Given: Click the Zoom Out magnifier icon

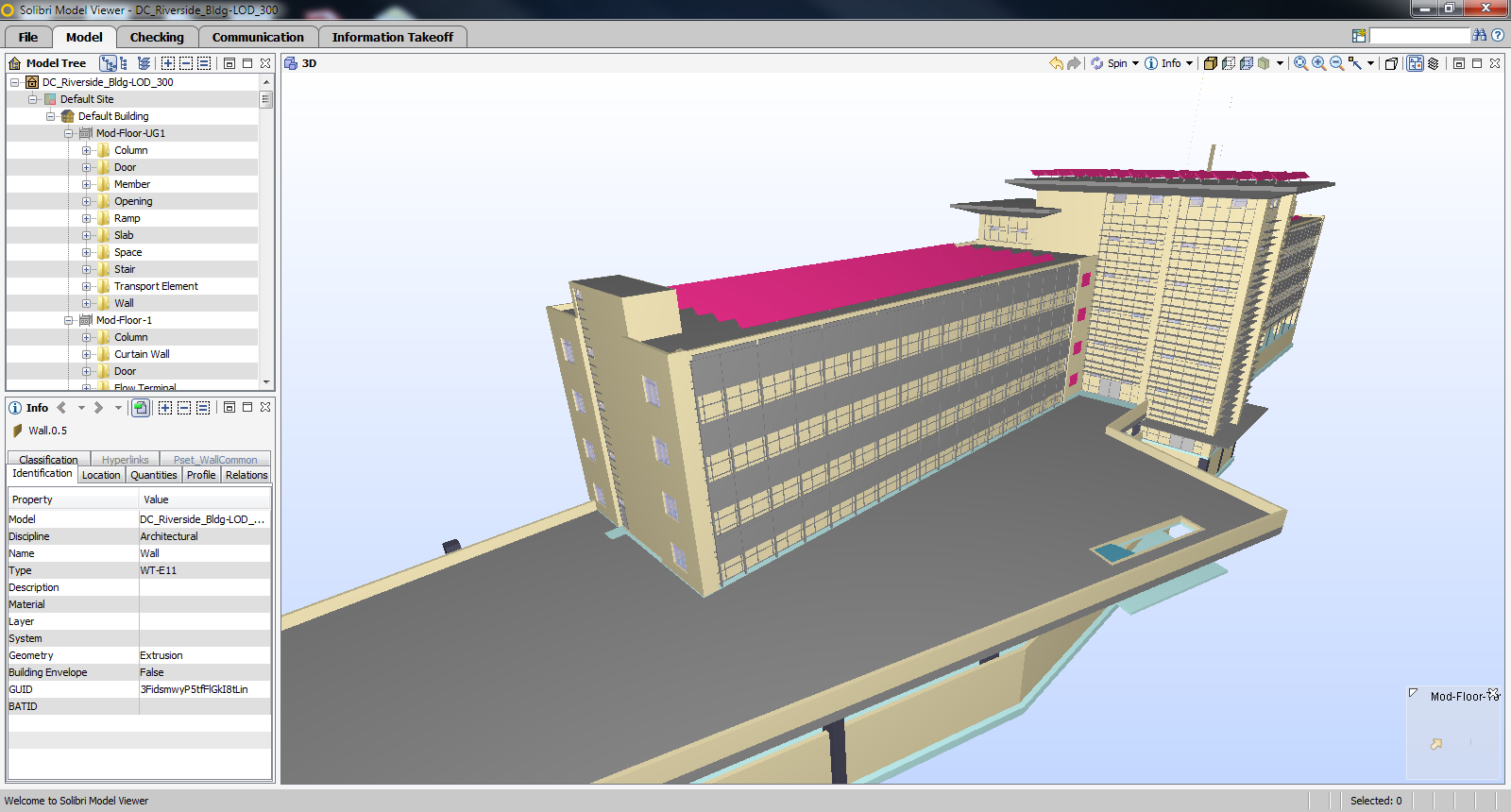Looking at the screenshot, I should pyautogui.click(x=1336, y=63).
